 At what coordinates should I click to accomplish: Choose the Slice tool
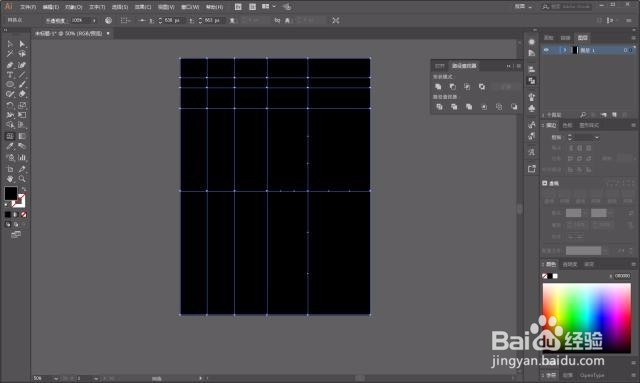pyautogui.click(x=22, y=169)
